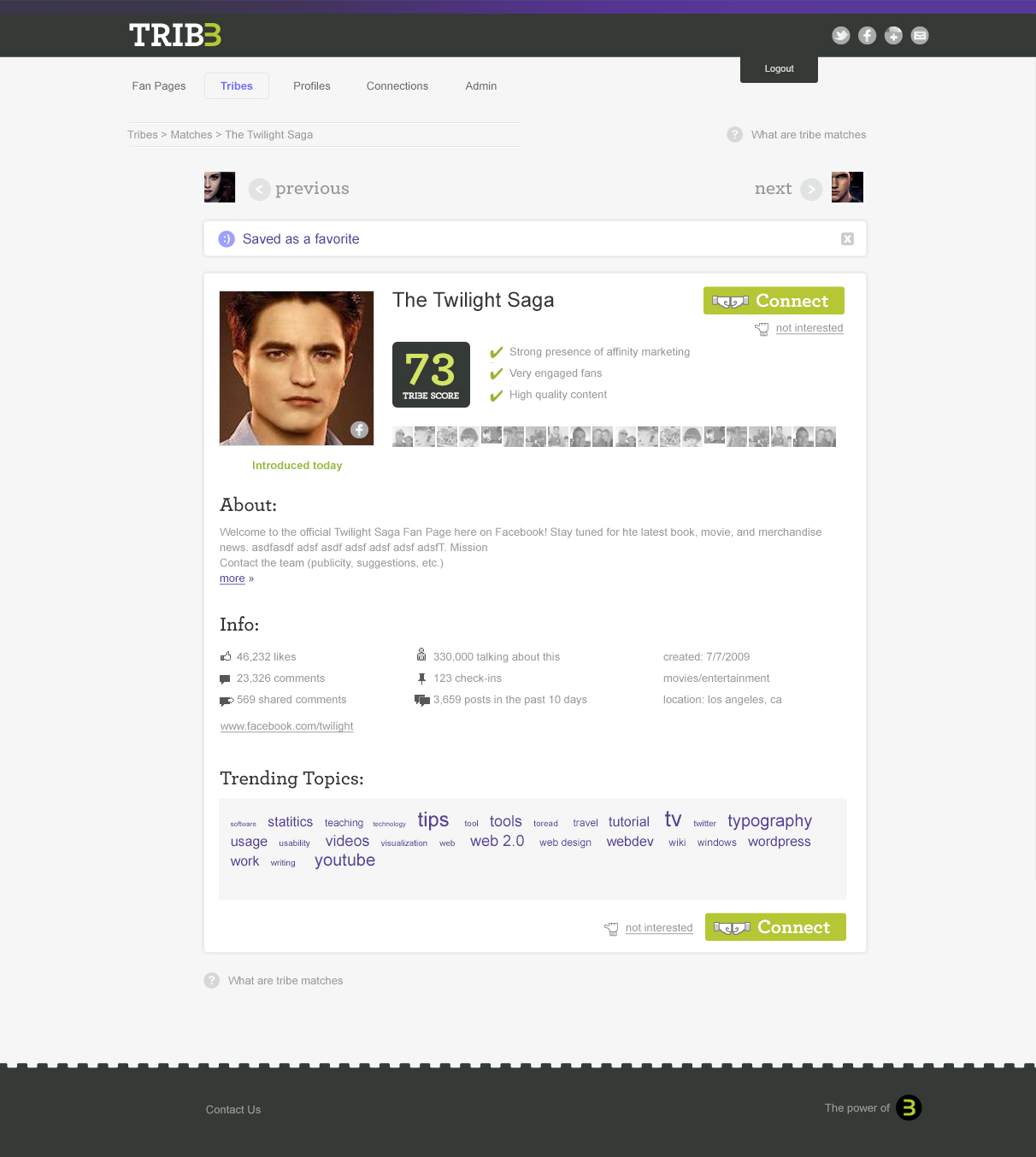Click the previous arrow circle icon

click(259, 189)
